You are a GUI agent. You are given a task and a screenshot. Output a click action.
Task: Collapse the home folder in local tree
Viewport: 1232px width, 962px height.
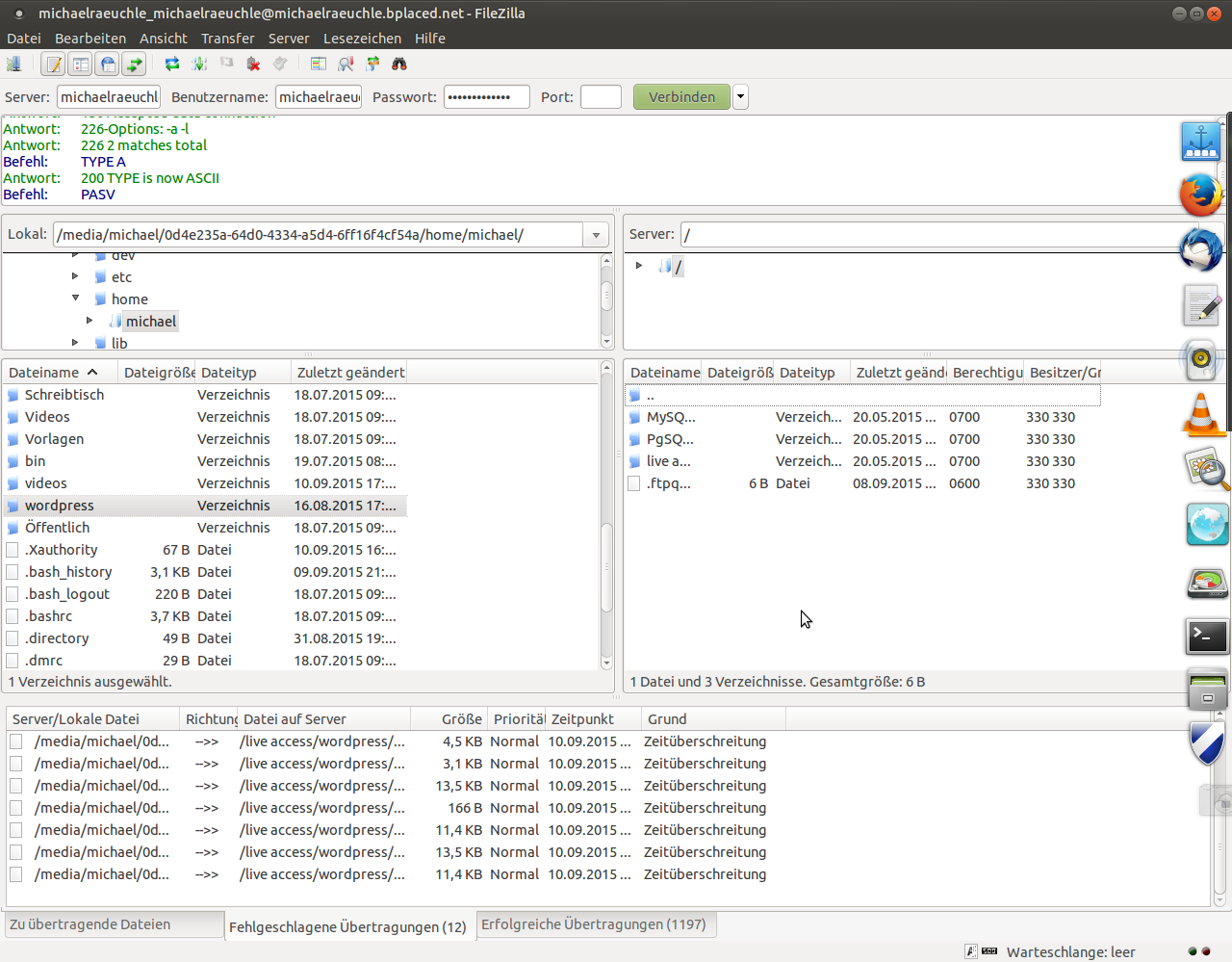coord(76,299)
